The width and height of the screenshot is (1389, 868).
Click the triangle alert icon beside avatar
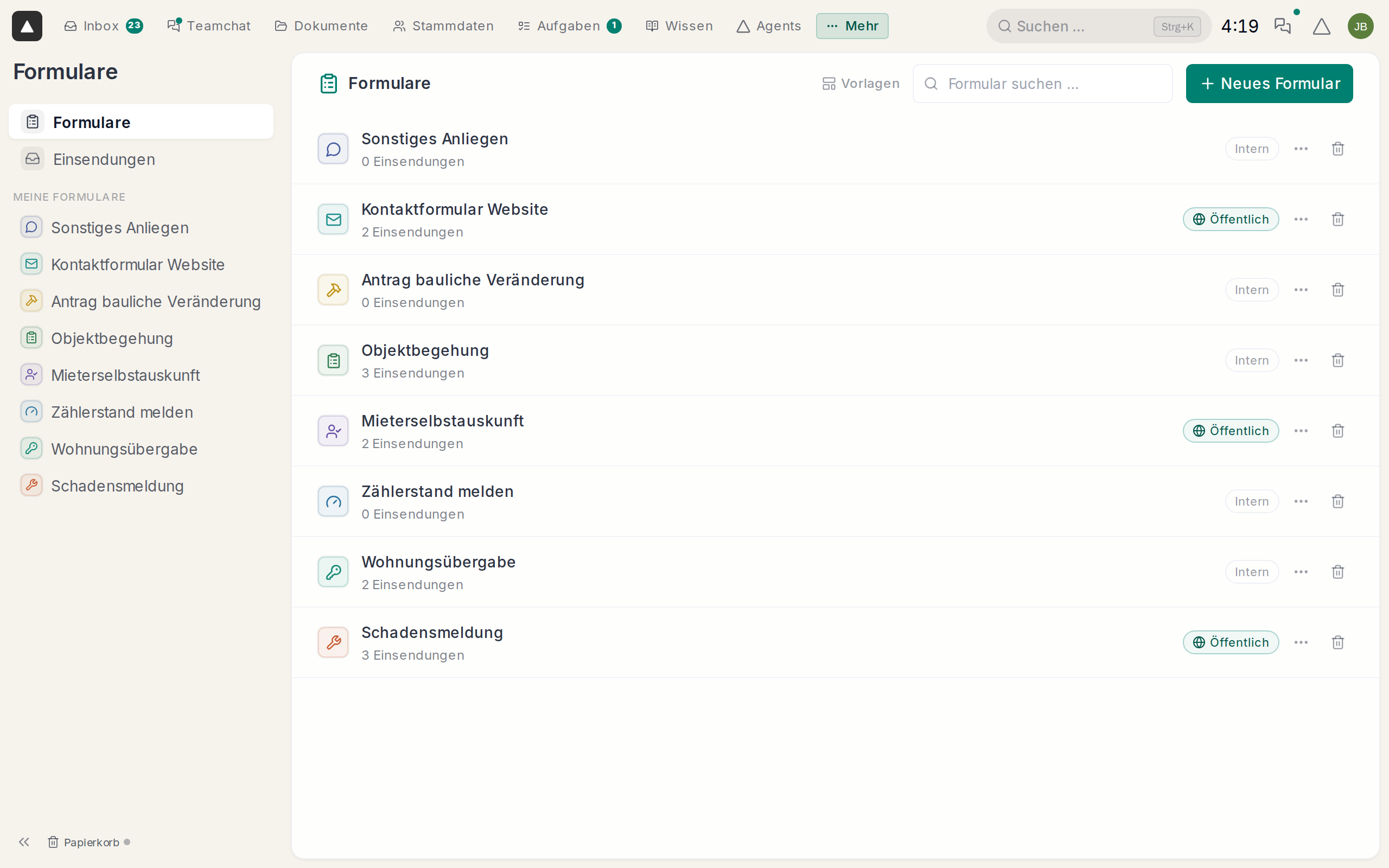(1321, 26)
